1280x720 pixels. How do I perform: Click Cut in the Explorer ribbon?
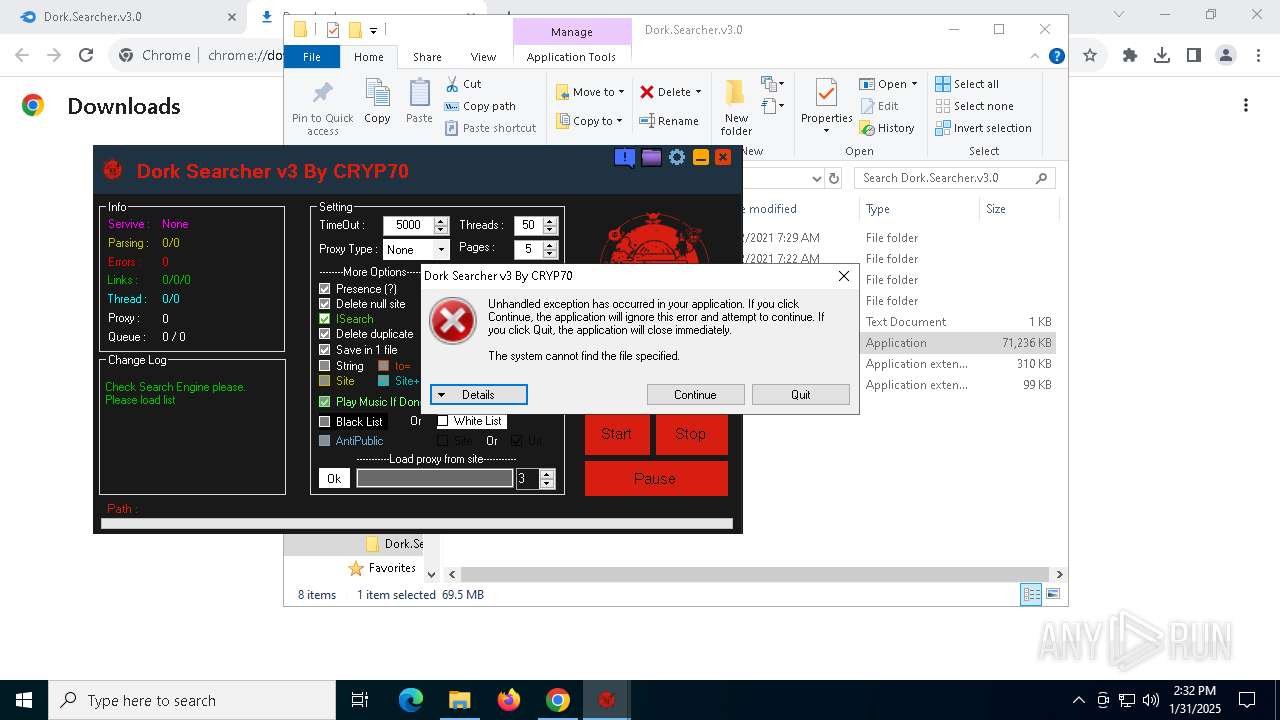(x=463, y=84)
